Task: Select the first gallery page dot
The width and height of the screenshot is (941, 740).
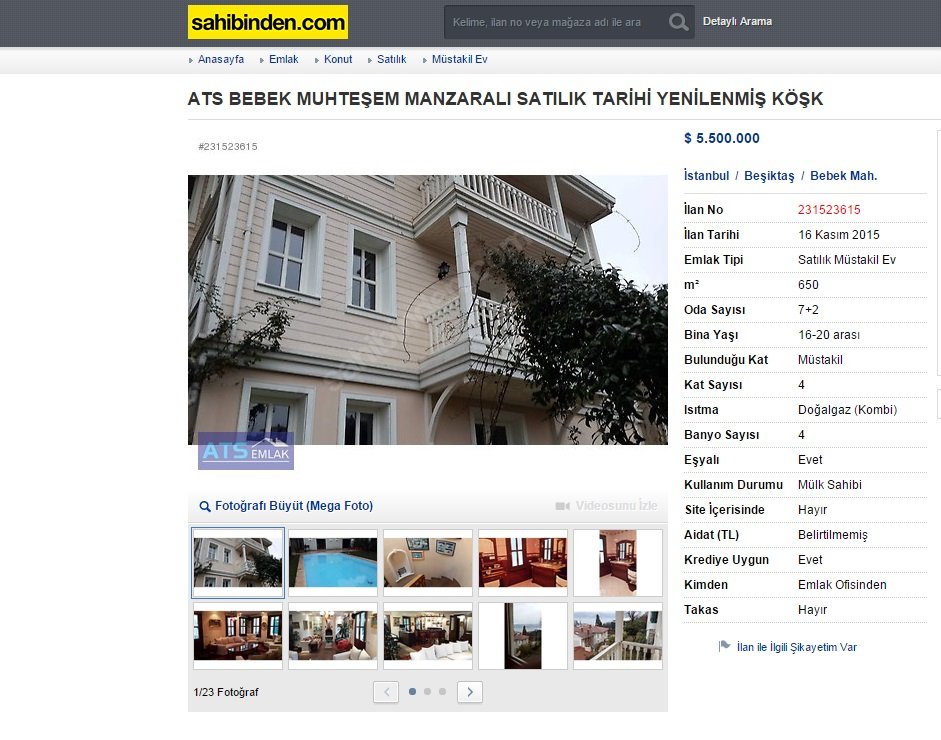Action: click(x=412, y=691)
